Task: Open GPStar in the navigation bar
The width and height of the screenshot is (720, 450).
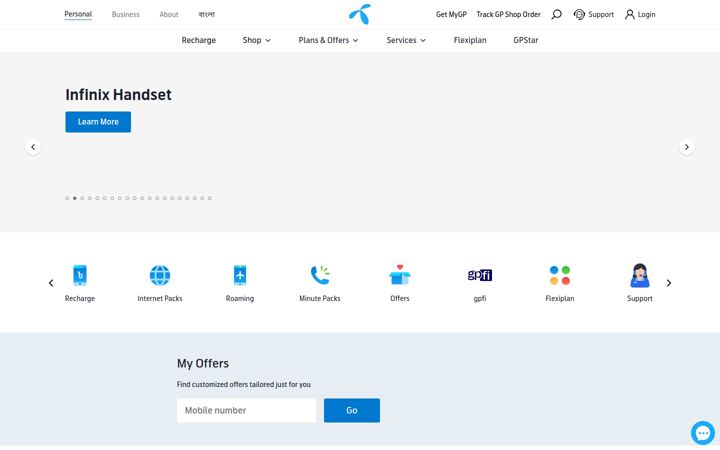Action: click(x=526, y=40)
